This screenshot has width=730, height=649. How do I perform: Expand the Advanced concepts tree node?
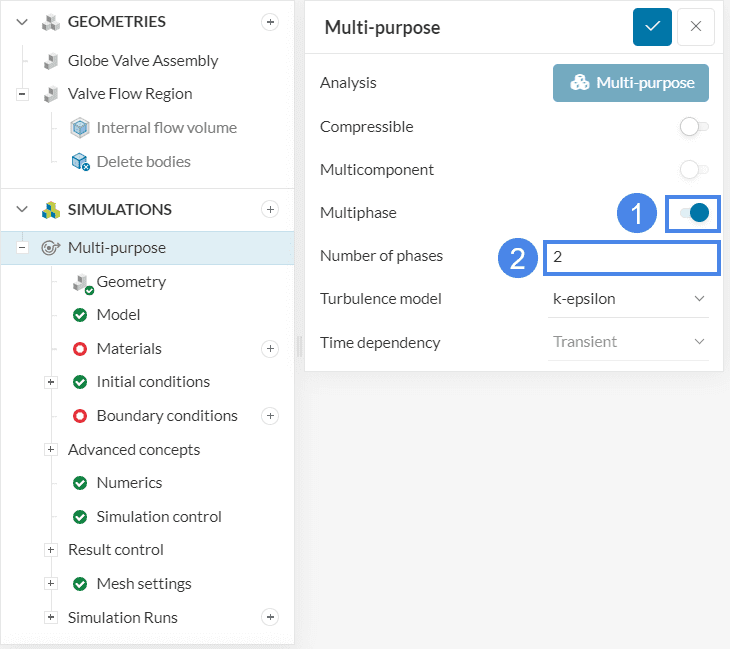[50, 450]
